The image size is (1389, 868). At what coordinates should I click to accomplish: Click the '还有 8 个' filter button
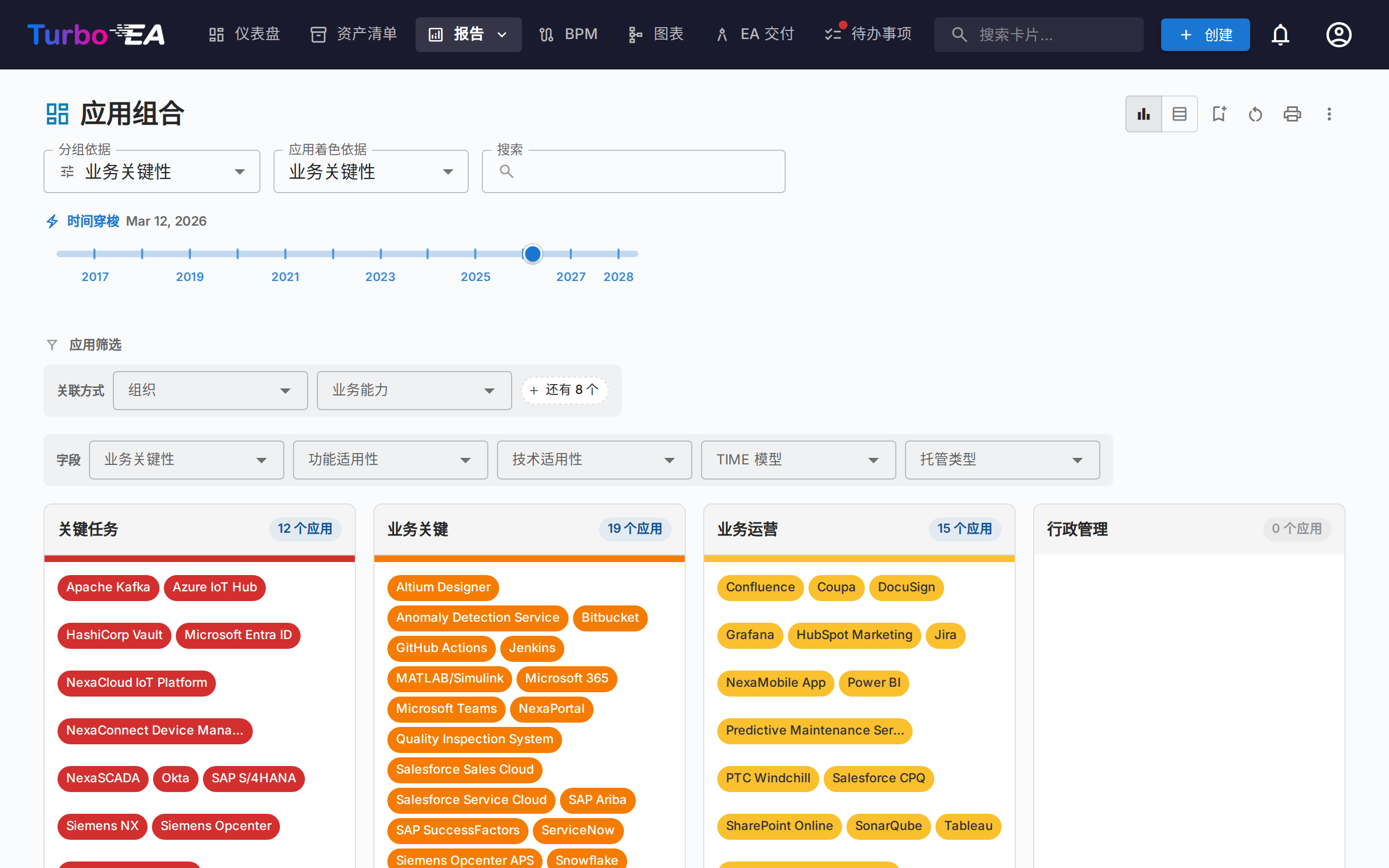tap(564, 390)
